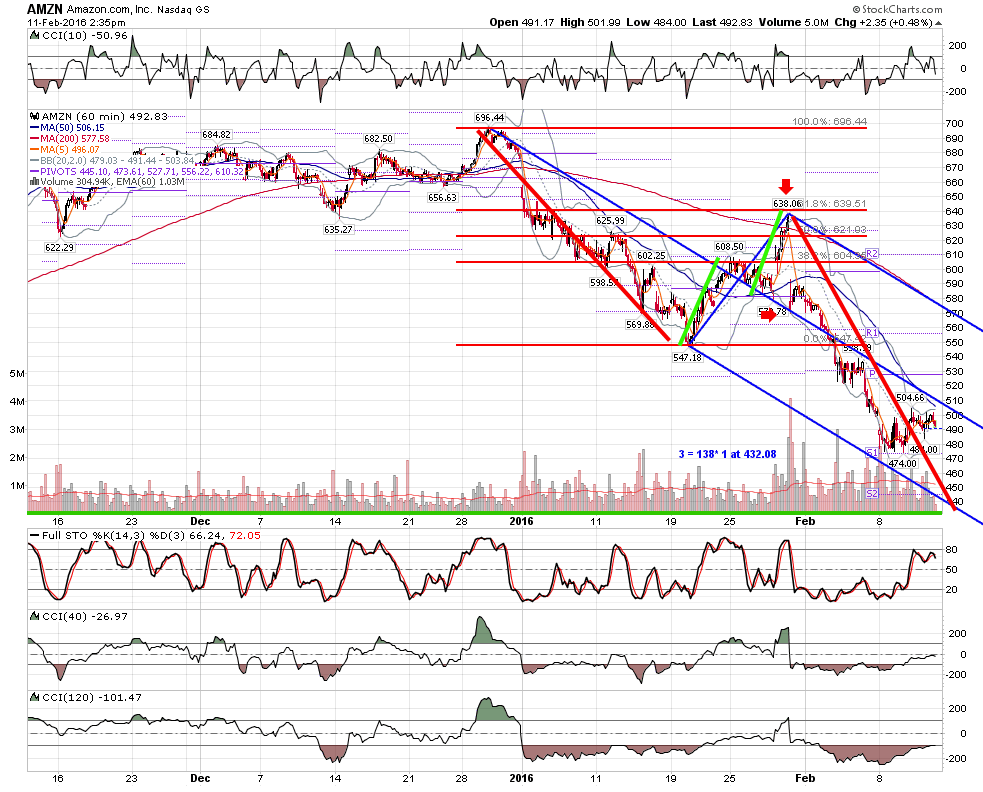Click the 547.18 low price label
This screenshot has height=792, width=983.
(x=687, y=357)
